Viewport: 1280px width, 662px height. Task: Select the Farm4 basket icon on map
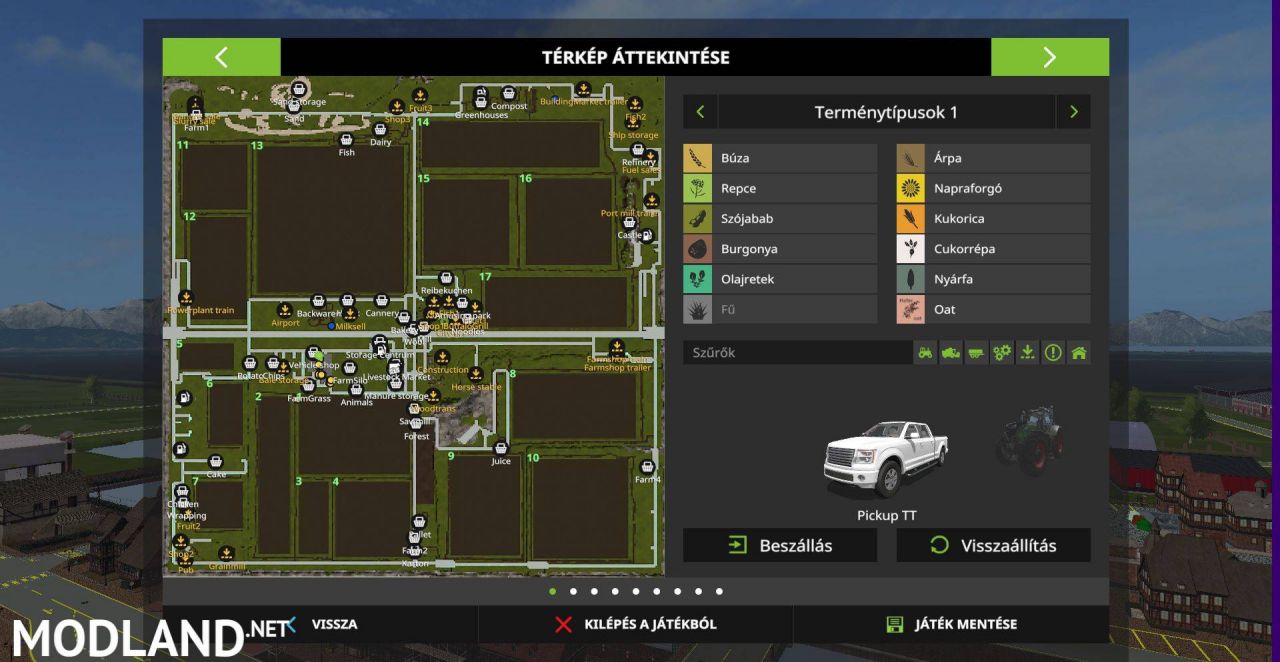tap(648, 467)
